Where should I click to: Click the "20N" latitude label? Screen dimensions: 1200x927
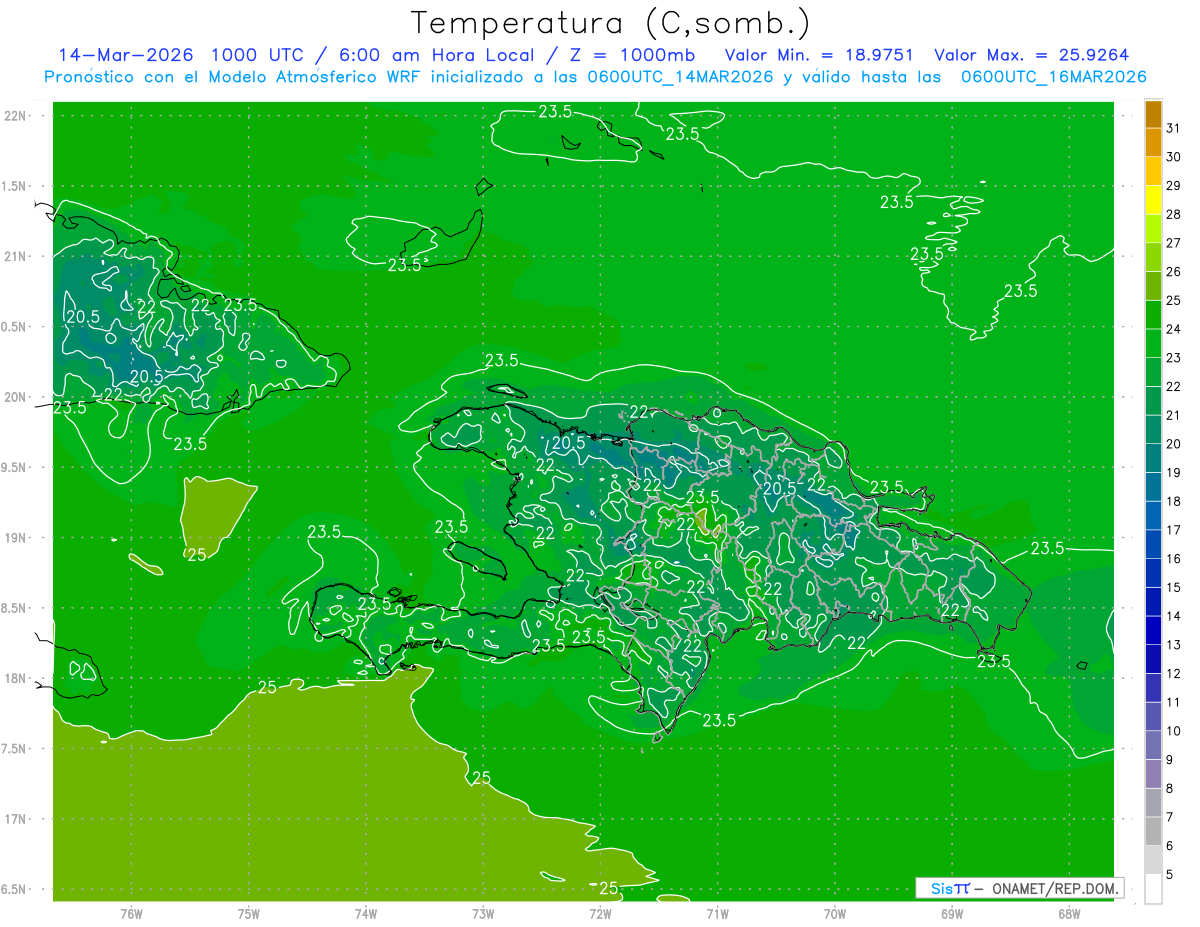15,397
